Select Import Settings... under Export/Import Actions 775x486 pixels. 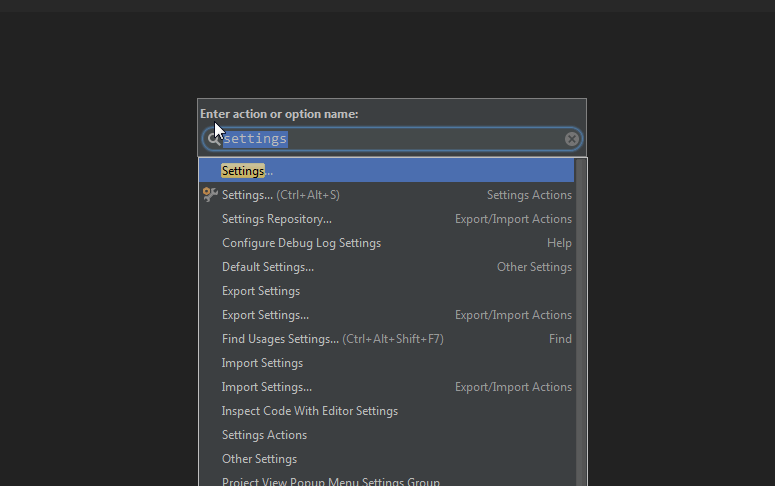(387, 387)
